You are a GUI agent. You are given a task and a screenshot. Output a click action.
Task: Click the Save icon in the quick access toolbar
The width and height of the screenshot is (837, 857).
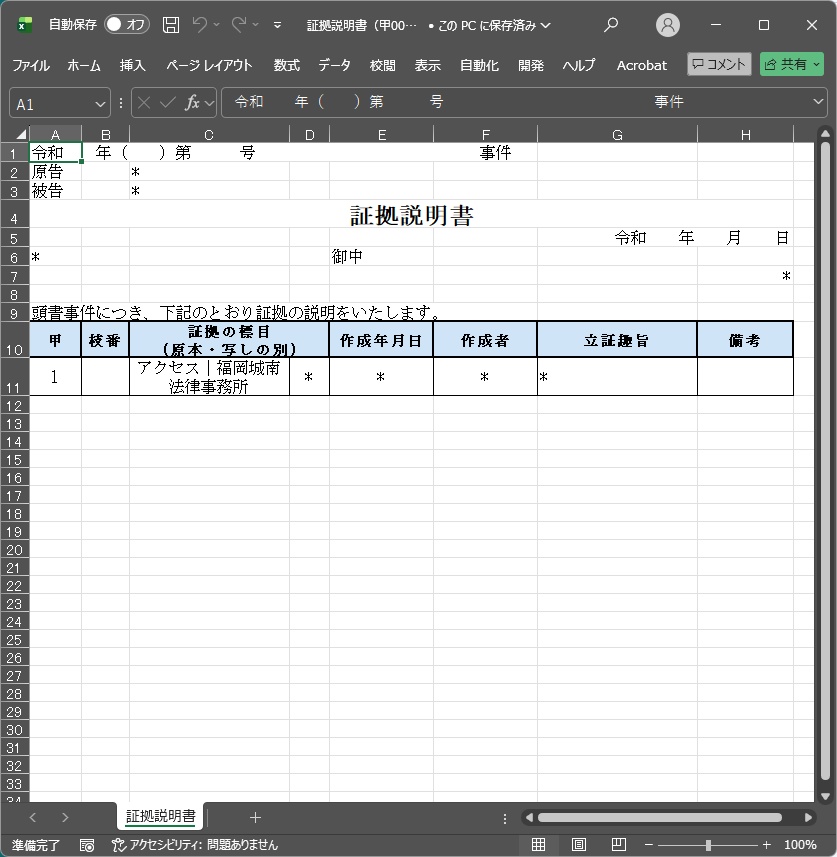[173, 23]
